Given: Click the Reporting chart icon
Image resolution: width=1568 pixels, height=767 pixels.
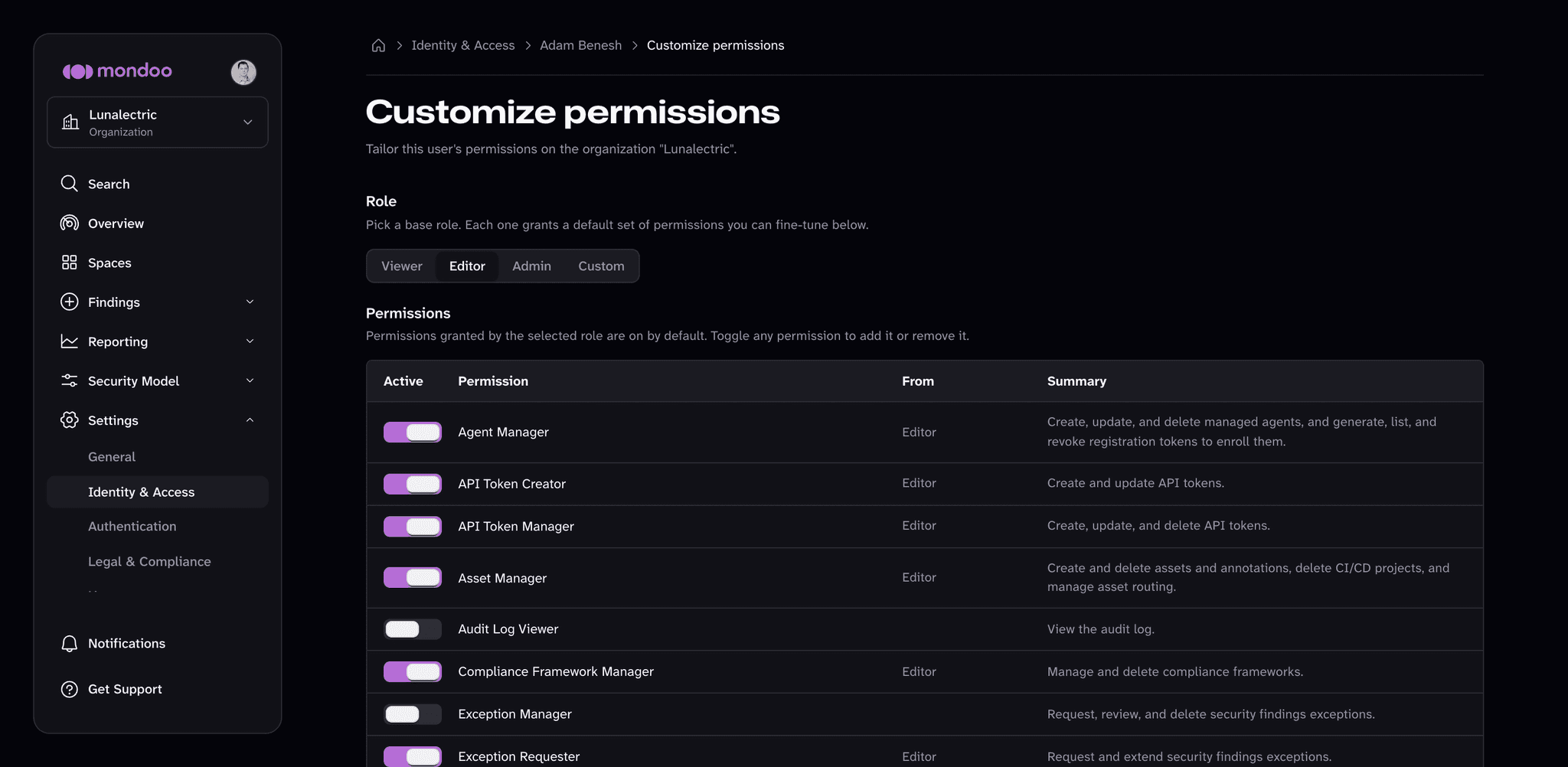Looking at the screenshot, I should [x=70, y=341].
